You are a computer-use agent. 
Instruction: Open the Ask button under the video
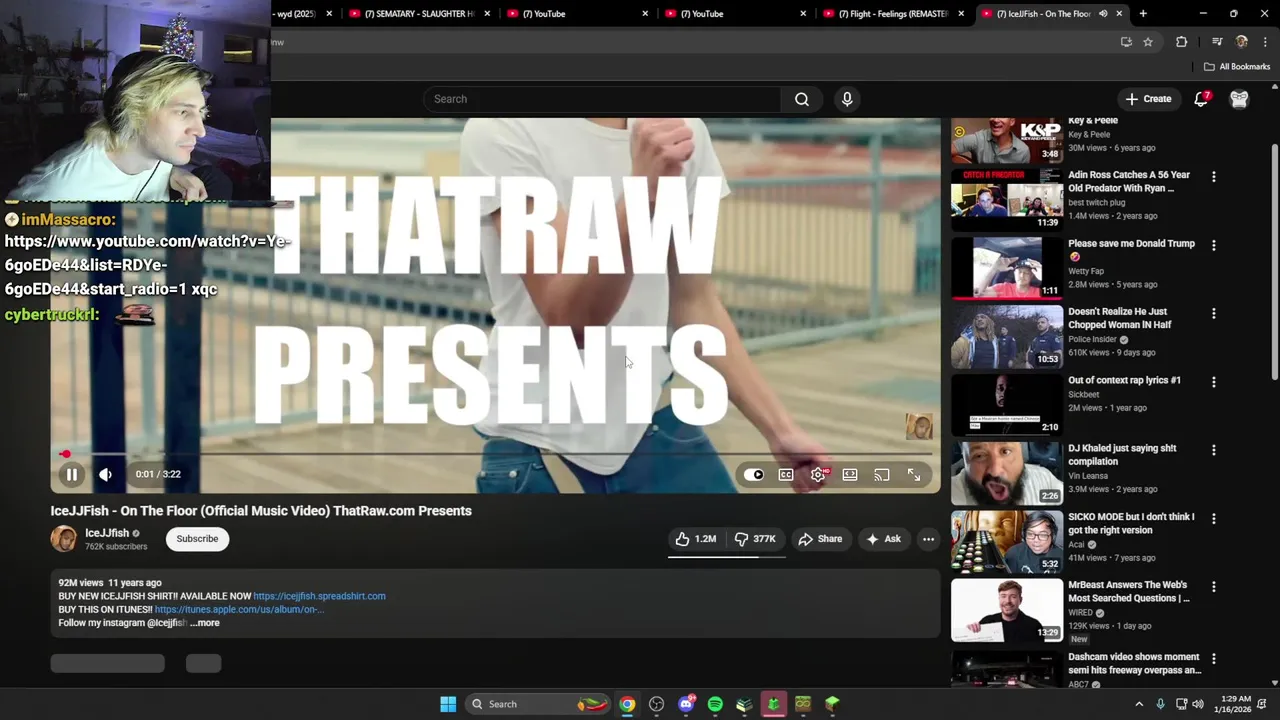click(x=883, y=539)
